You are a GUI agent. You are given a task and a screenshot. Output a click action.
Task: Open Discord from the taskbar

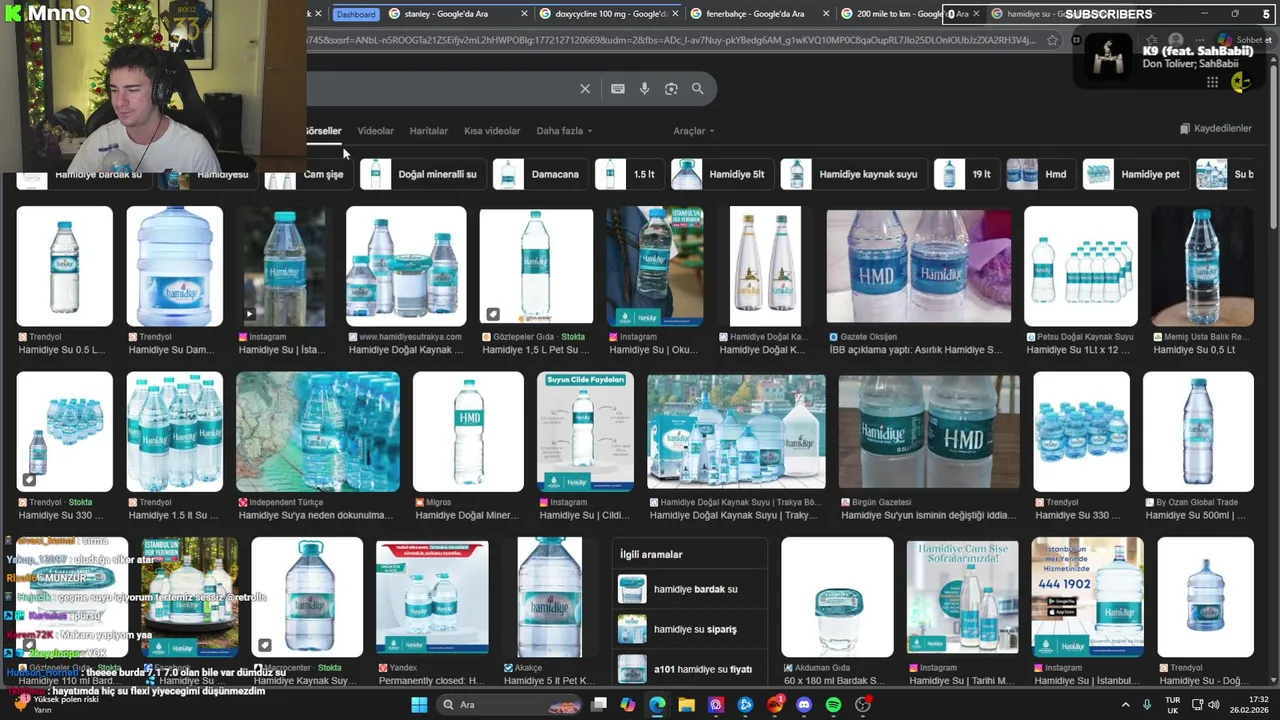pos(804,705)
